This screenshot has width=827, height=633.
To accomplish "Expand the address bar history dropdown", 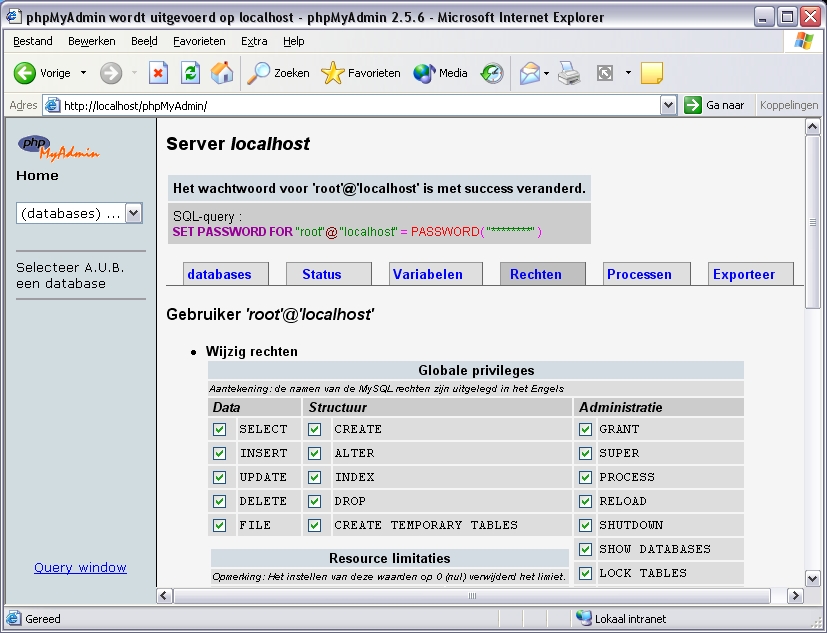I will (668, 105).
